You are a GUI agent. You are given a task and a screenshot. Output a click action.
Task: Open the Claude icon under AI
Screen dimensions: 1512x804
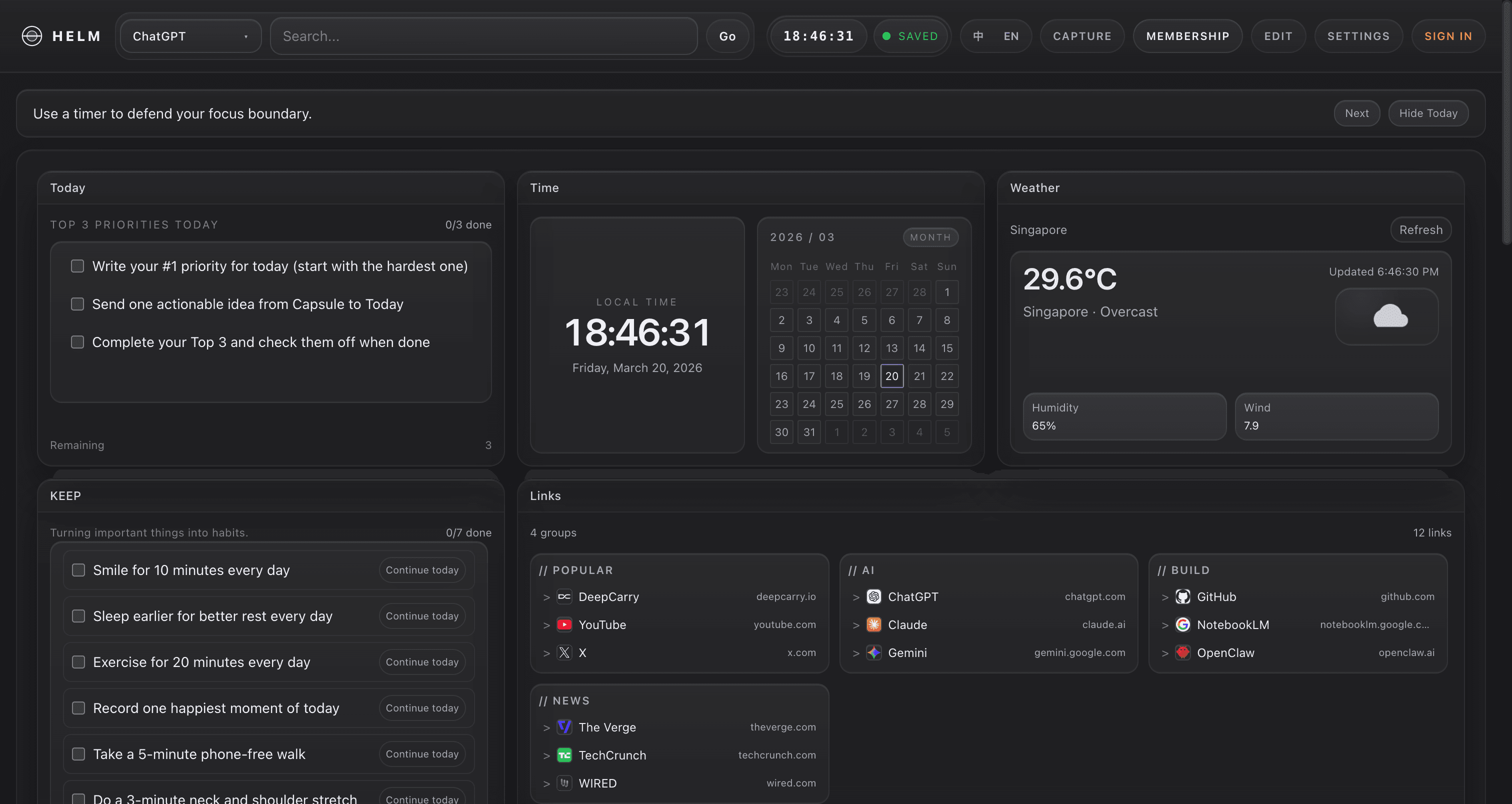coord(873,624)
